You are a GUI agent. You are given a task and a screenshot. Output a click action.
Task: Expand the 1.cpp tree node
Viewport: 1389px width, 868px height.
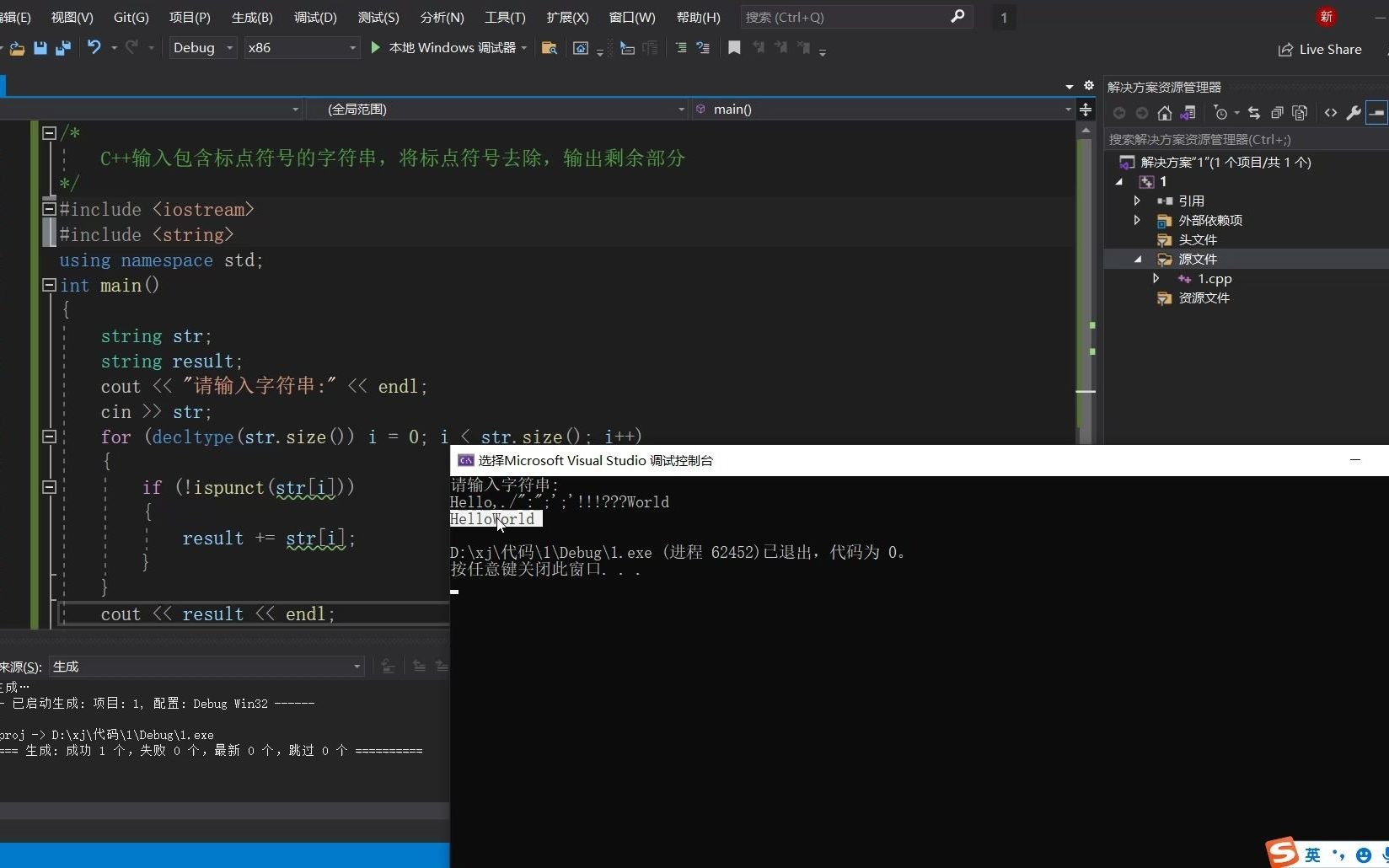[x=1156, y=279]
